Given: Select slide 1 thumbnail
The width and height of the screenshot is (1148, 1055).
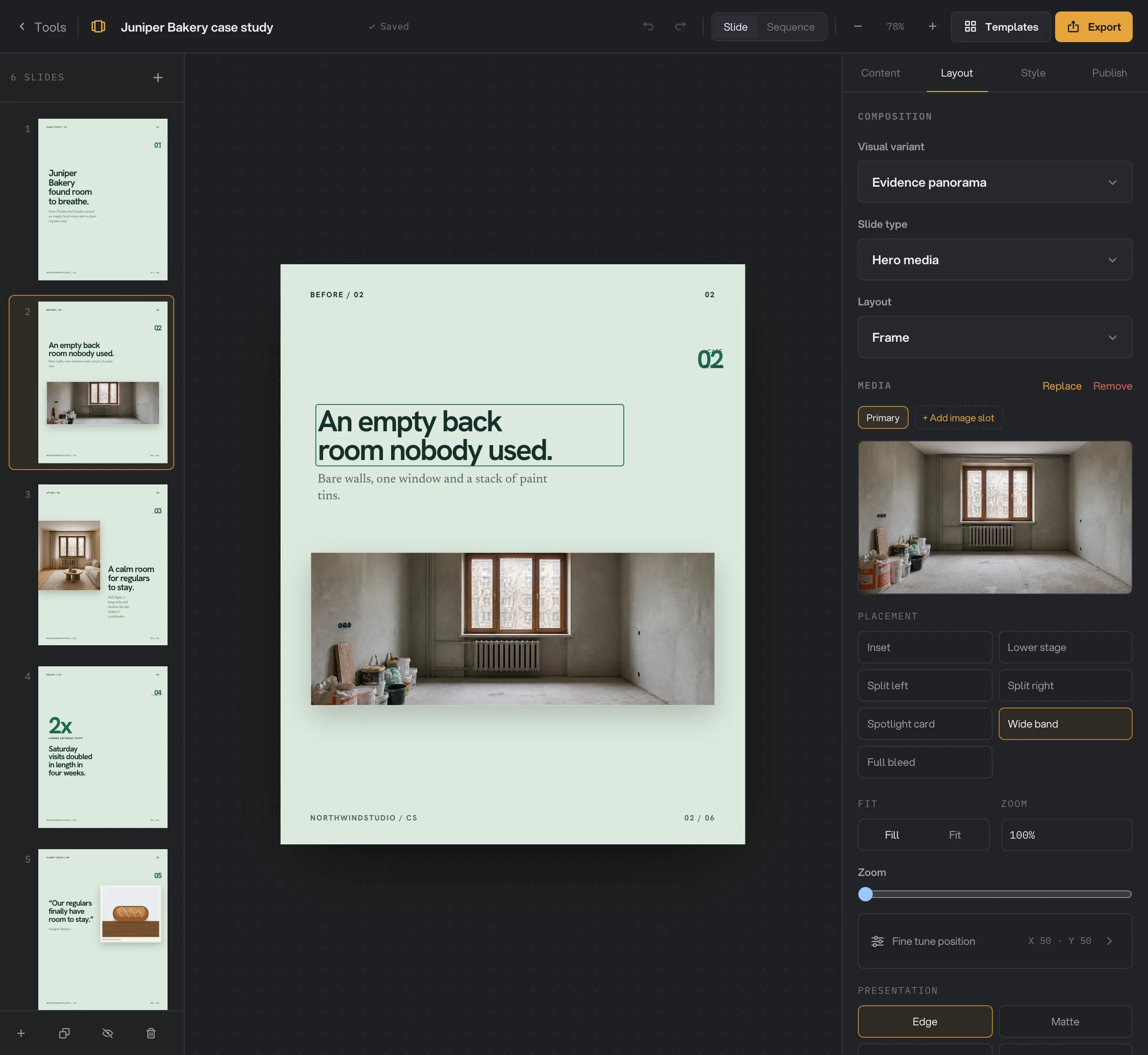Looking at the screenshot, I should (103, 199).
